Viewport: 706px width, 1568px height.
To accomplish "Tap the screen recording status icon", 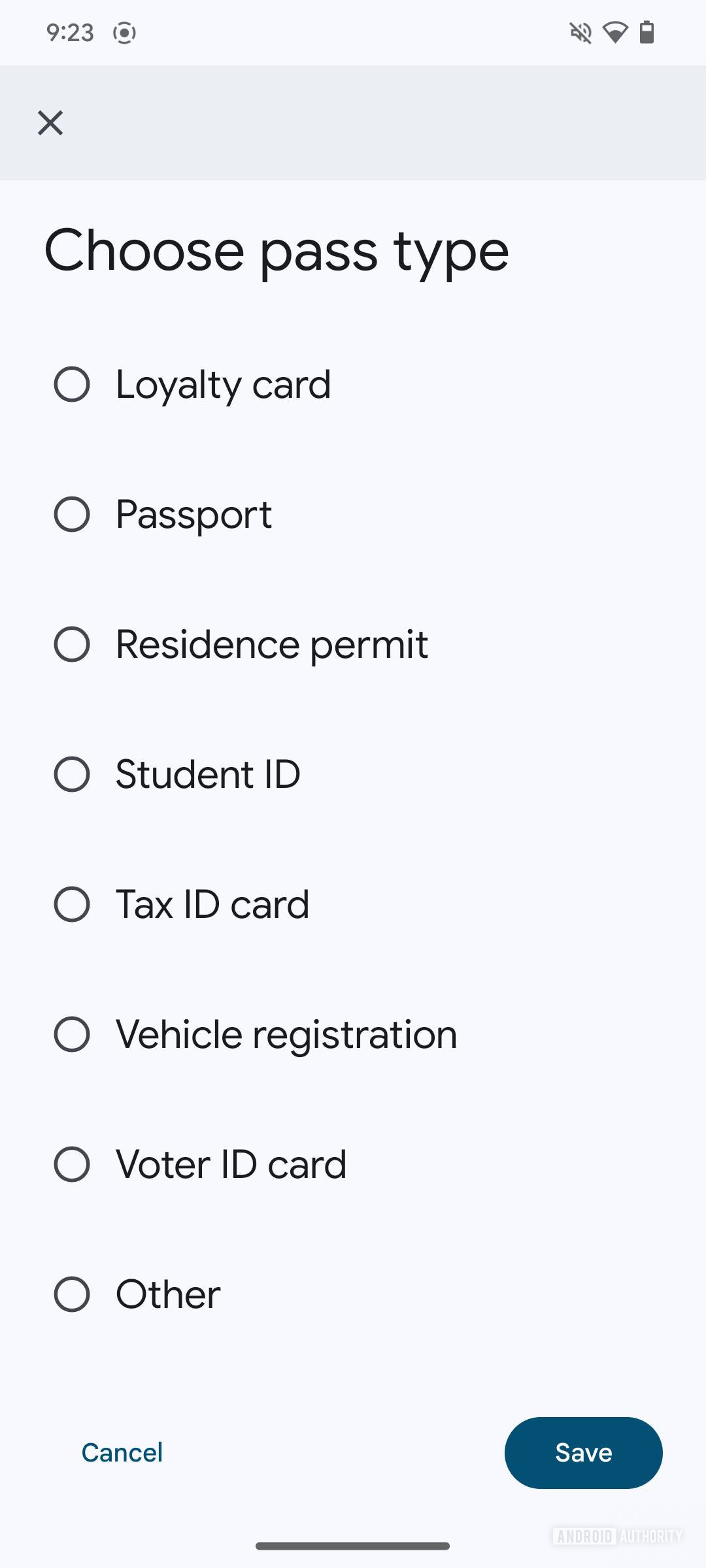I will point(124,32).
